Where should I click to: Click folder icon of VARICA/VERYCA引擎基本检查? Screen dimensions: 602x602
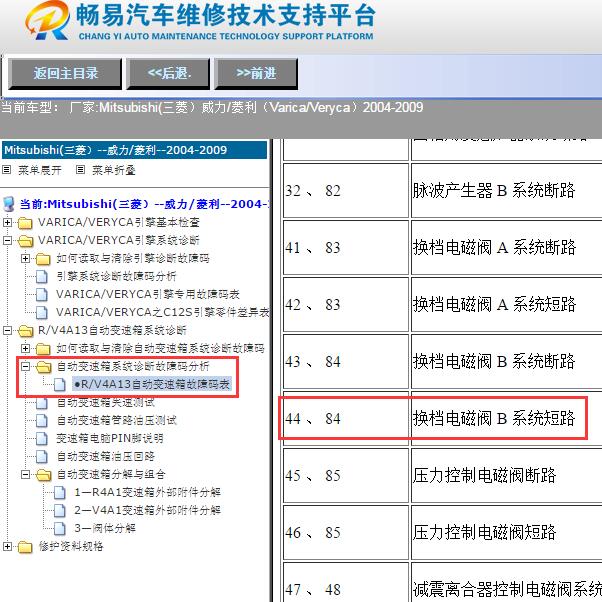click(25, 223)
